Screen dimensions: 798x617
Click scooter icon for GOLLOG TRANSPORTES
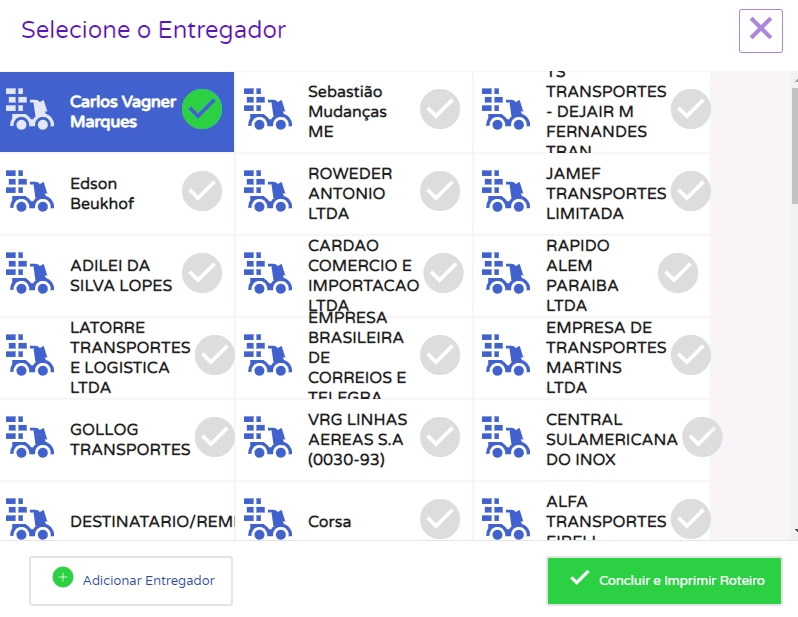tap(30, 437)
